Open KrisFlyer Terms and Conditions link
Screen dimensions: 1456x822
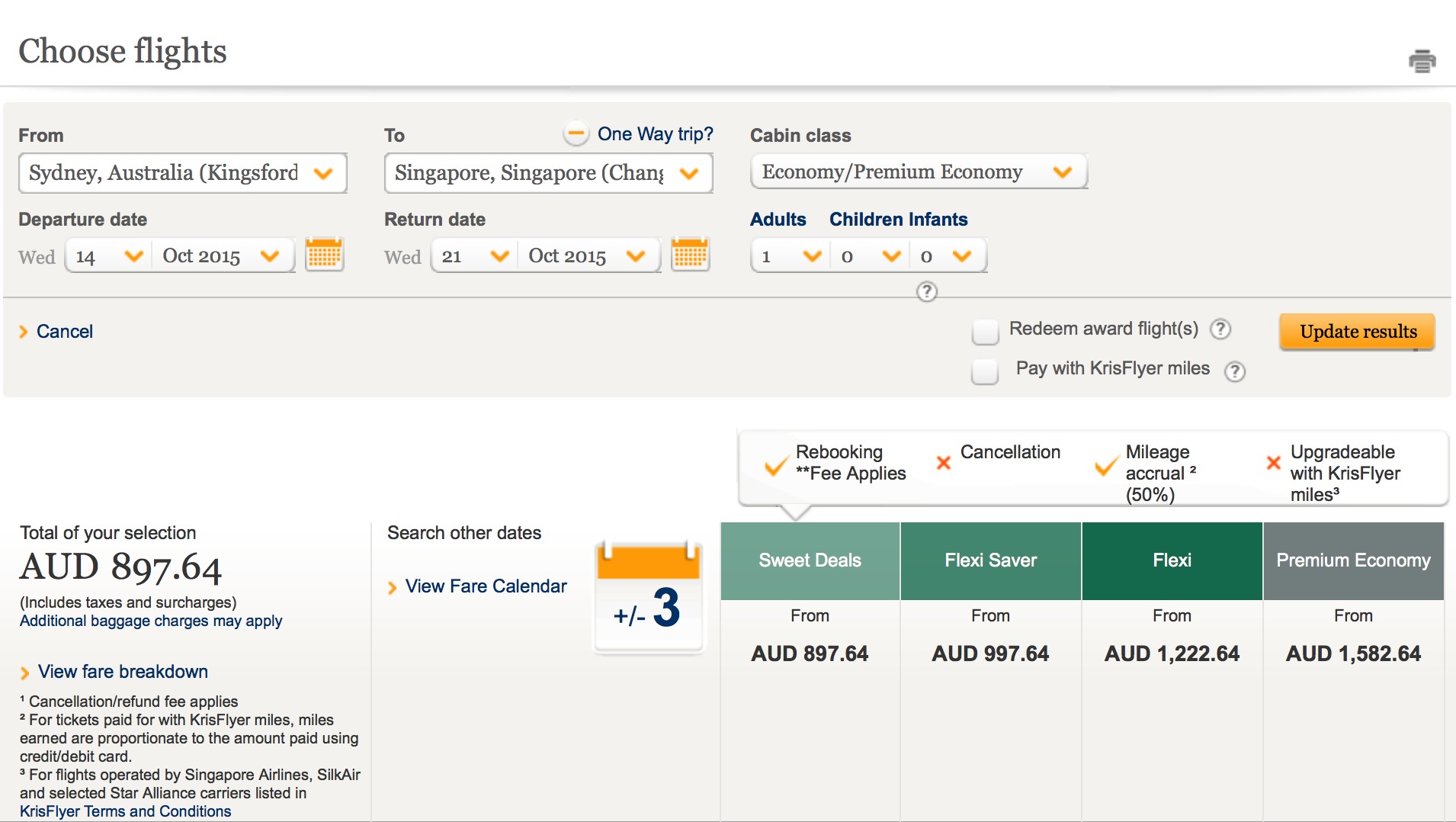tap(125, 811)
